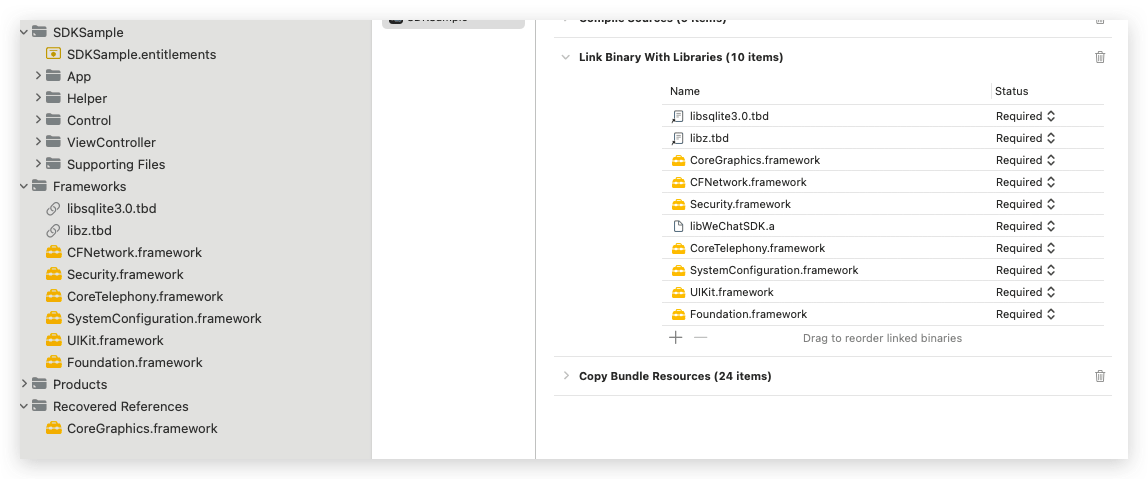Select the ViewController folder row

tap(195, 142)
